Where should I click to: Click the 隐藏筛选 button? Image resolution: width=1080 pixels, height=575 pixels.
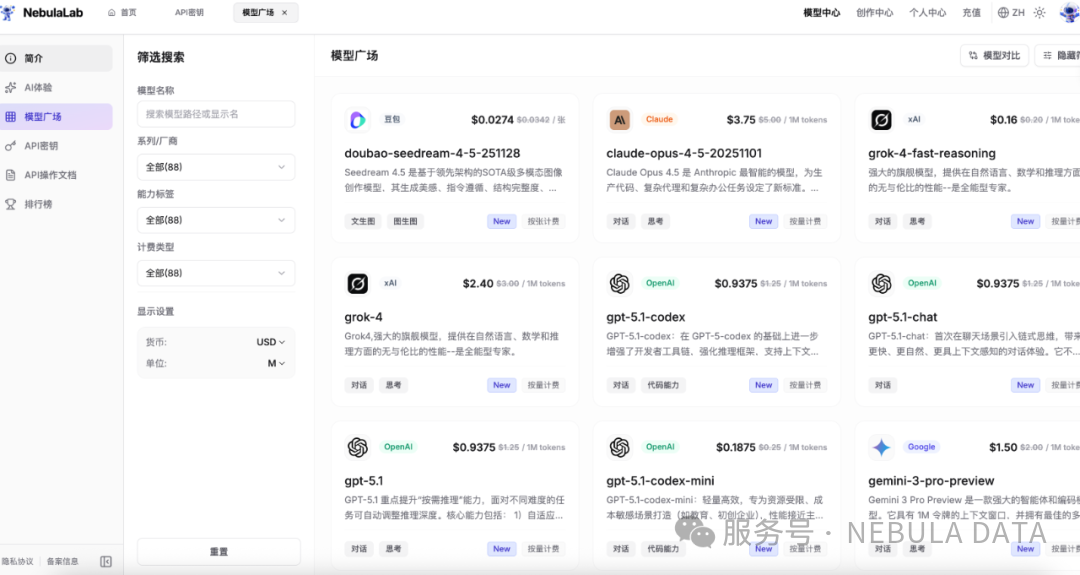point(1058,55)
